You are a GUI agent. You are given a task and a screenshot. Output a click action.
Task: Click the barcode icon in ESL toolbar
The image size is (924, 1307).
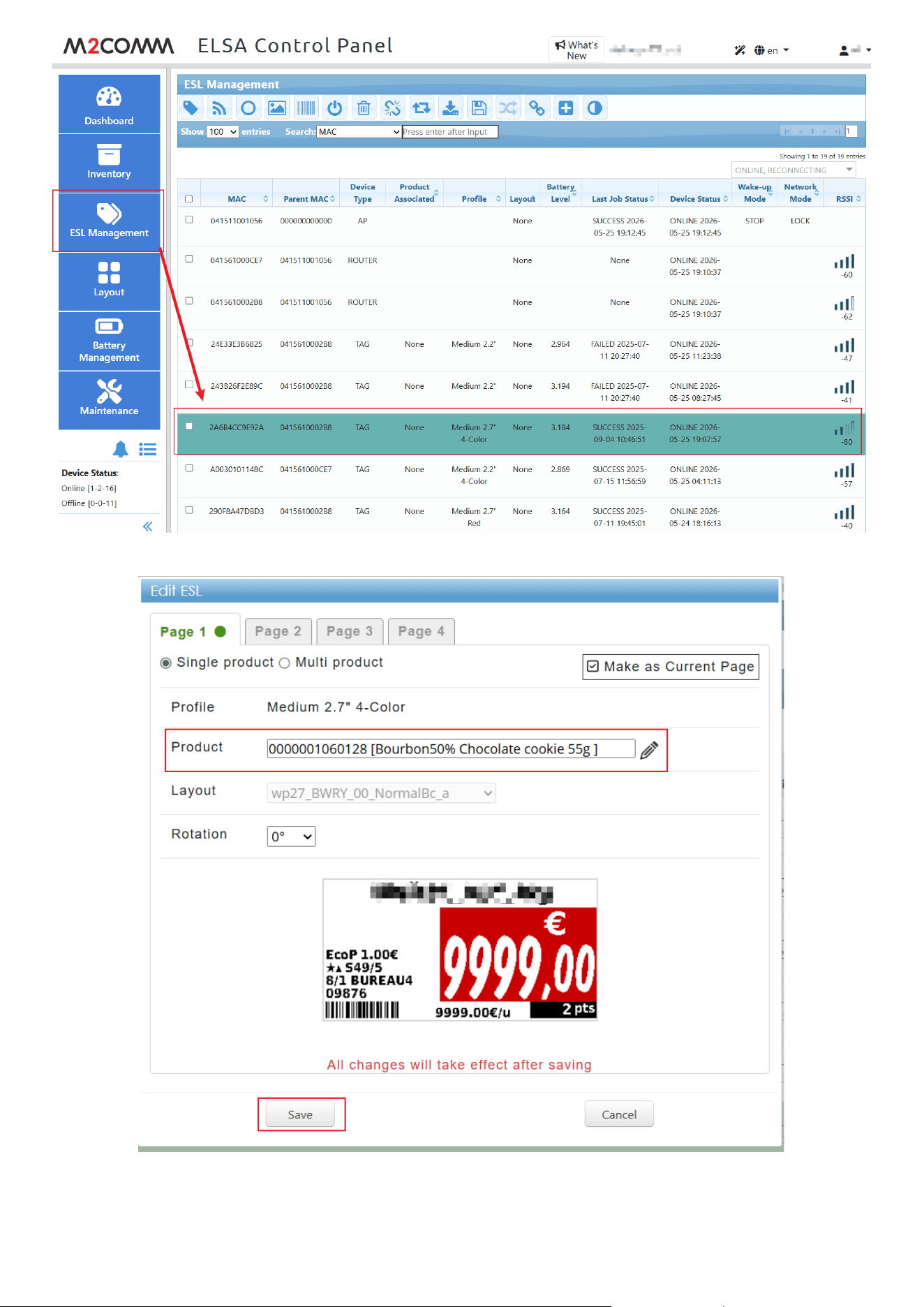coord(306,108)
